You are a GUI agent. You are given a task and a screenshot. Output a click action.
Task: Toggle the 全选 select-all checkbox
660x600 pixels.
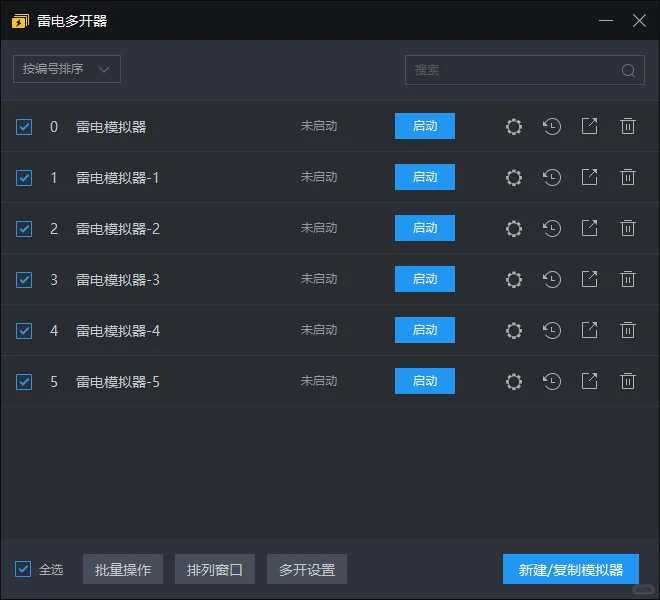pos(23,569)
